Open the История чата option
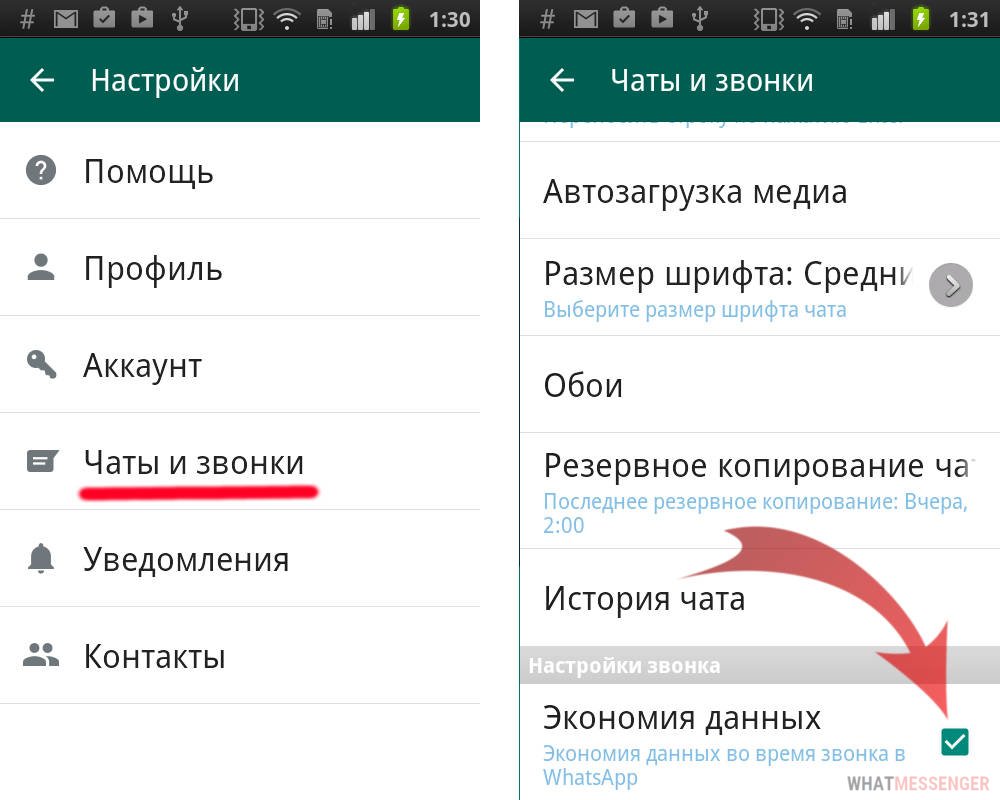The image size is (1000, 800). pos(760,598)
